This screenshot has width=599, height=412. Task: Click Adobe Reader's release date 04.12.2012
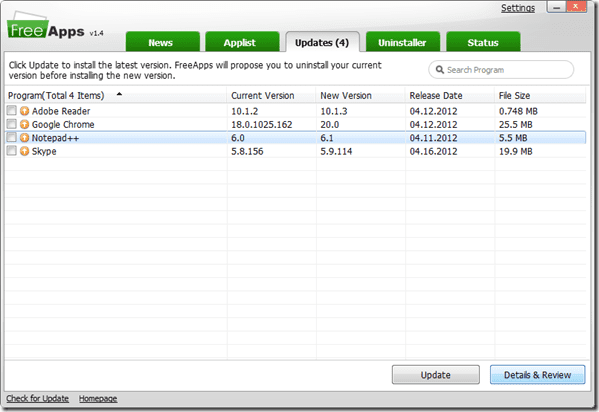tap(433, 111)
